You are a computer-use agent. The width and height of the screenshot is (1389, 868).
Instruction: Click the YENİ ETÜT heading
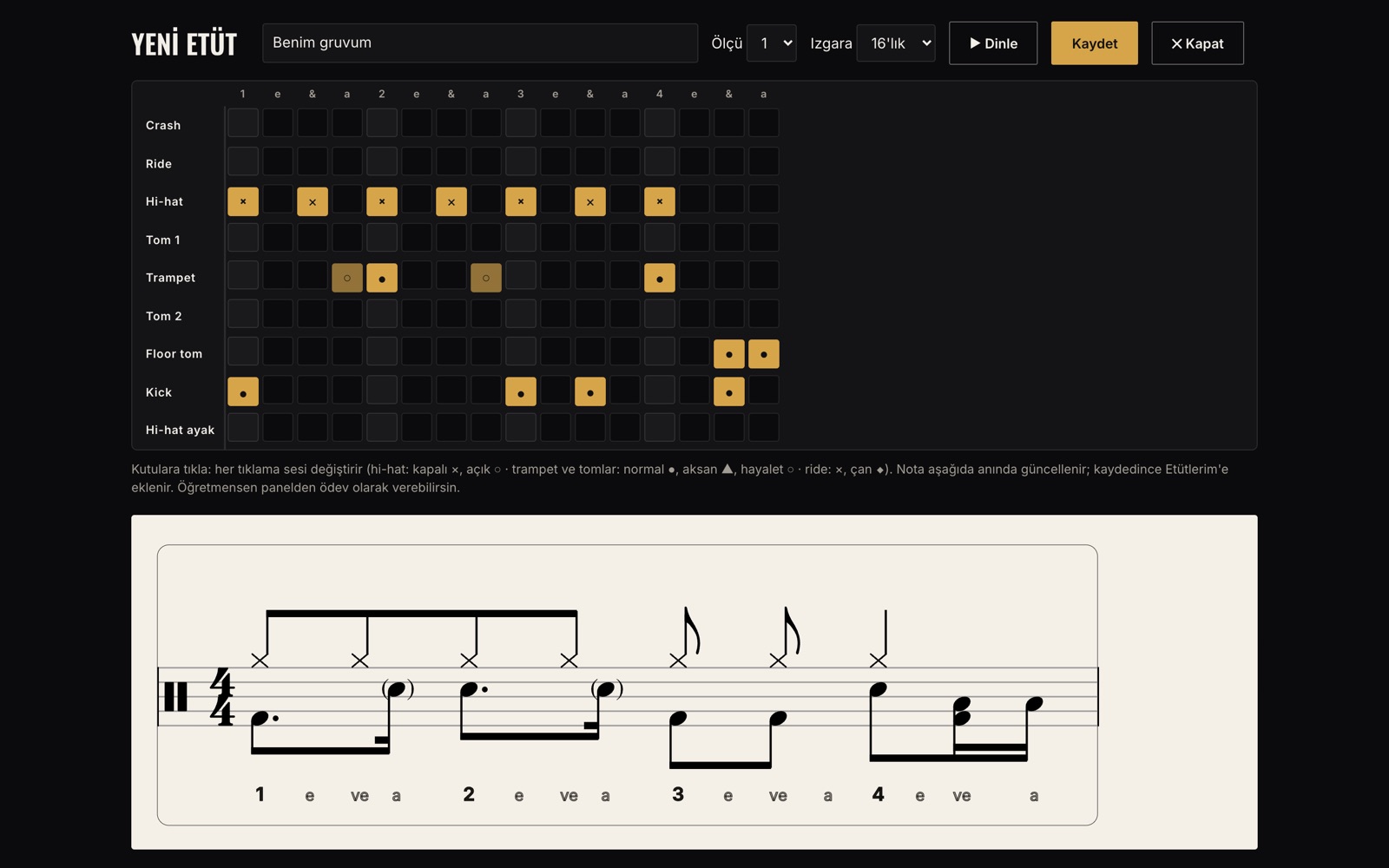(184, 43)
